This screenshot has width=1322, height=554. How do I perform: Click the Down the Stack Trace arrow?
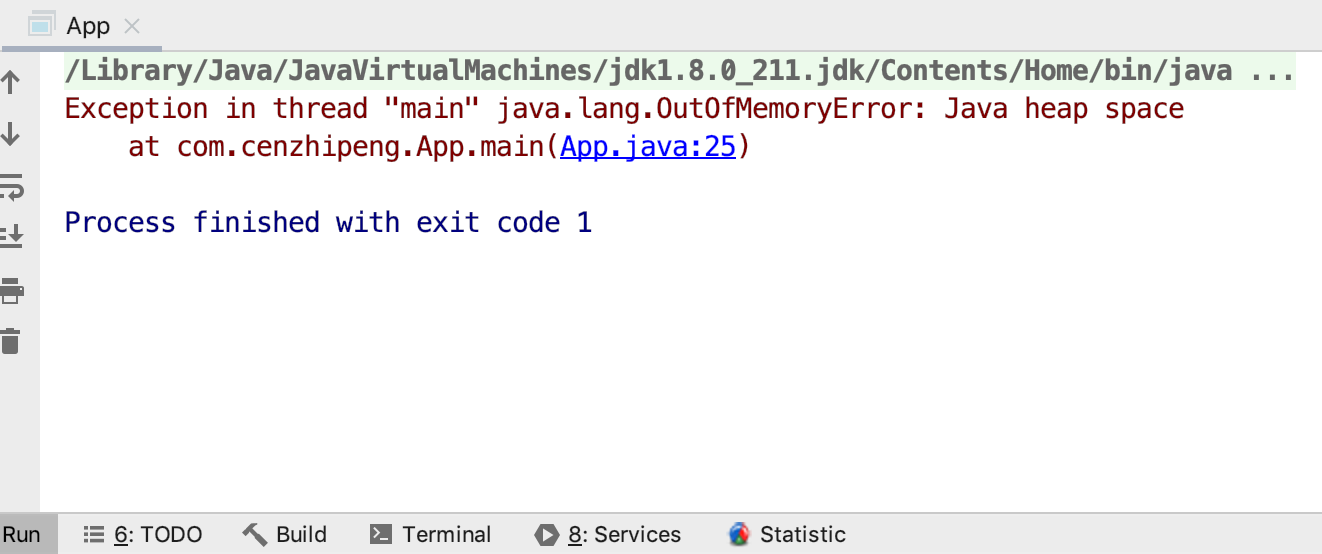[11, 134]
